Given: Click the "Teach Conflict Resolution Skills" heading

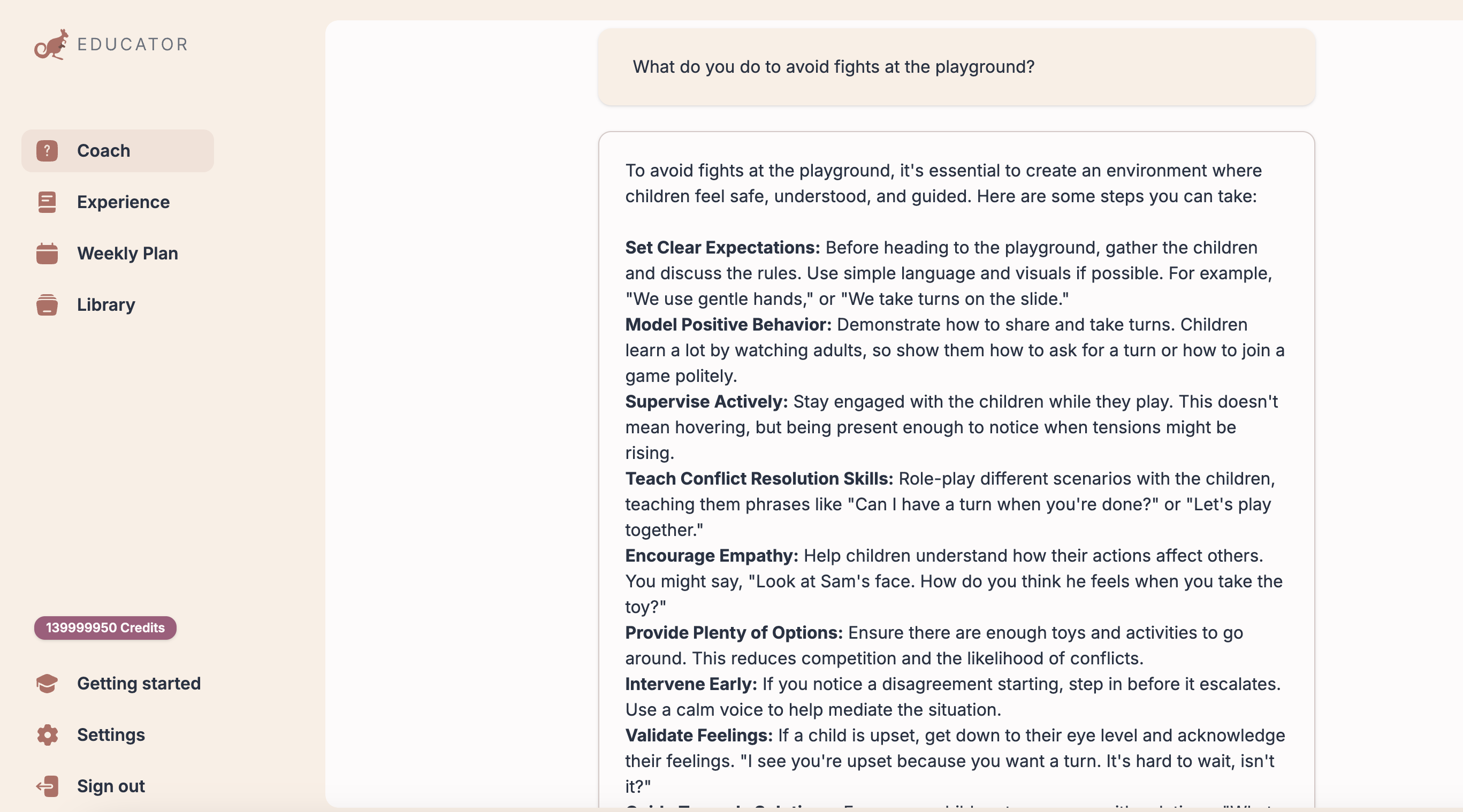Looking at the screenshot, I should (x=759, y=479).
